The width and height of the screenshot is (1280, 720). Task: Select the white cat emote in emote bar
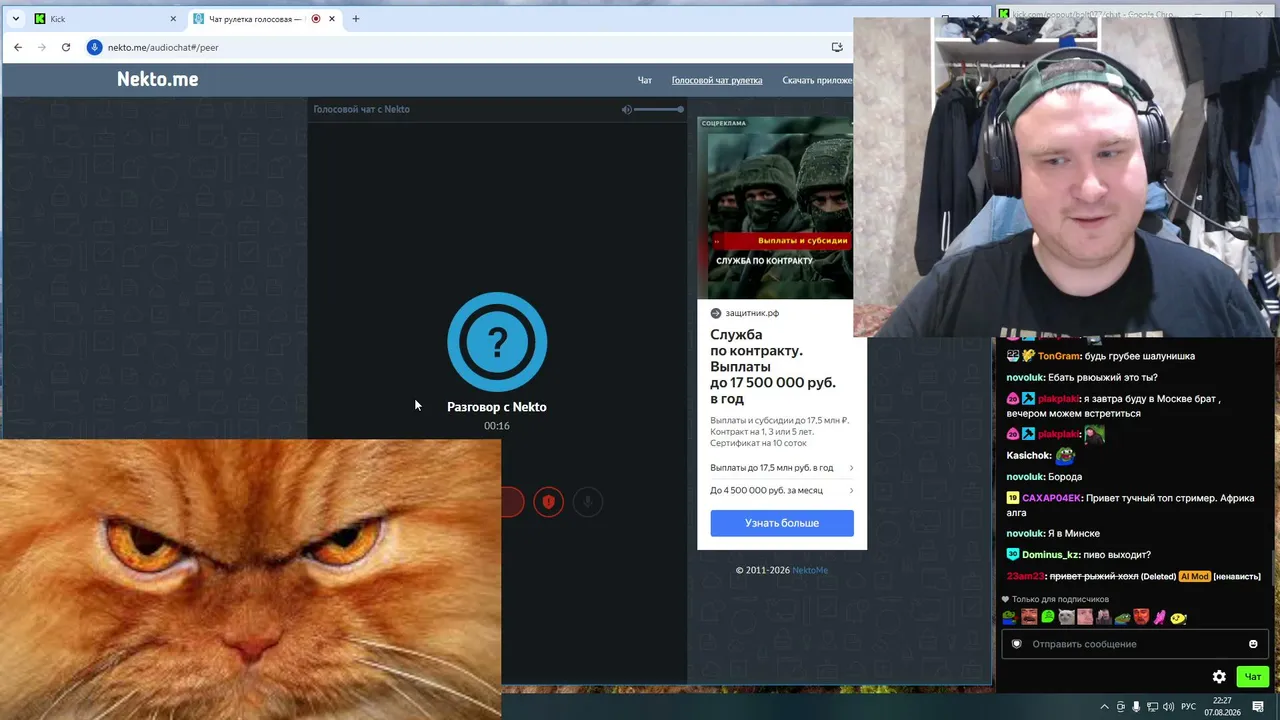tap(1066, 618)
